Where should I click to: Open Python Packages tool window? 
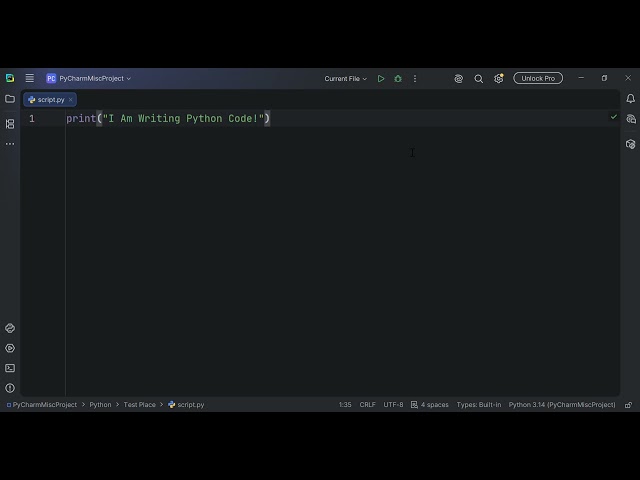pyautogui.click(x=10, y=328)
